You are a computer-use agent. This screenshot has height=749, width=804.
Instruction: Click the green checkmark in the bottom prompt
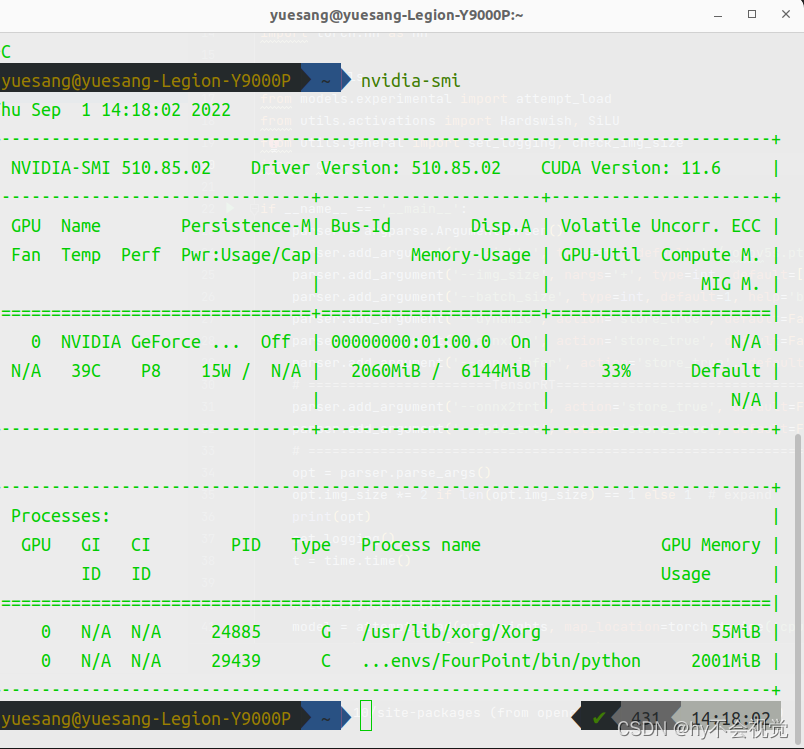click(600, 717)
